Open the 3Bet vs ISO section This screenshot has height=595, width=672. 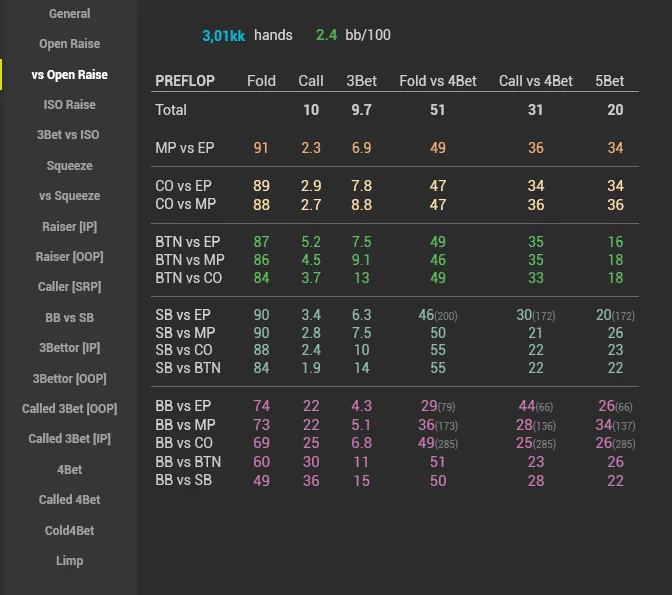click(x=69, y=135)
